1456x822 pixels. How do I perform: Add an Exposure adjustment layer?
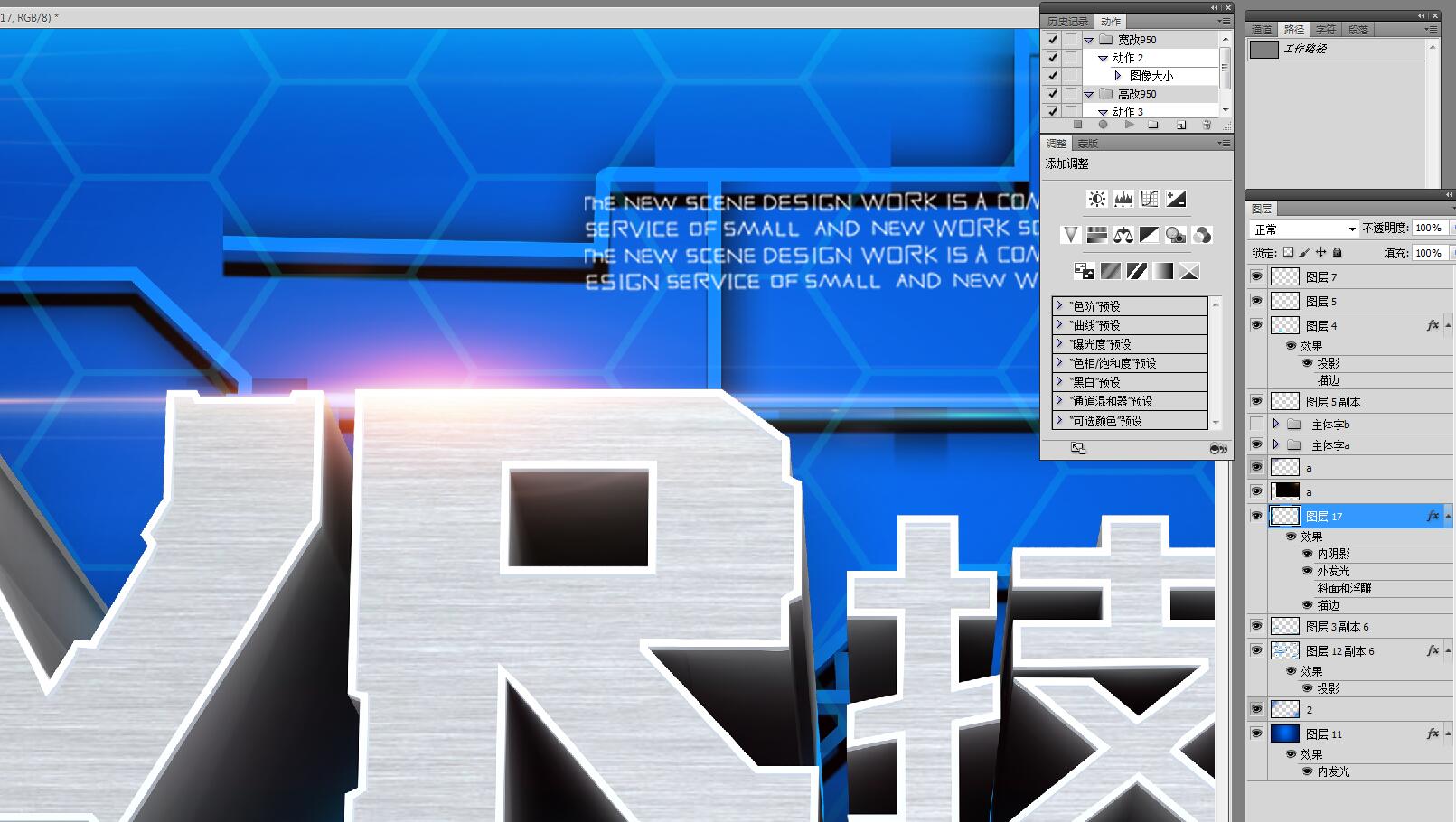coord(1176,199)
